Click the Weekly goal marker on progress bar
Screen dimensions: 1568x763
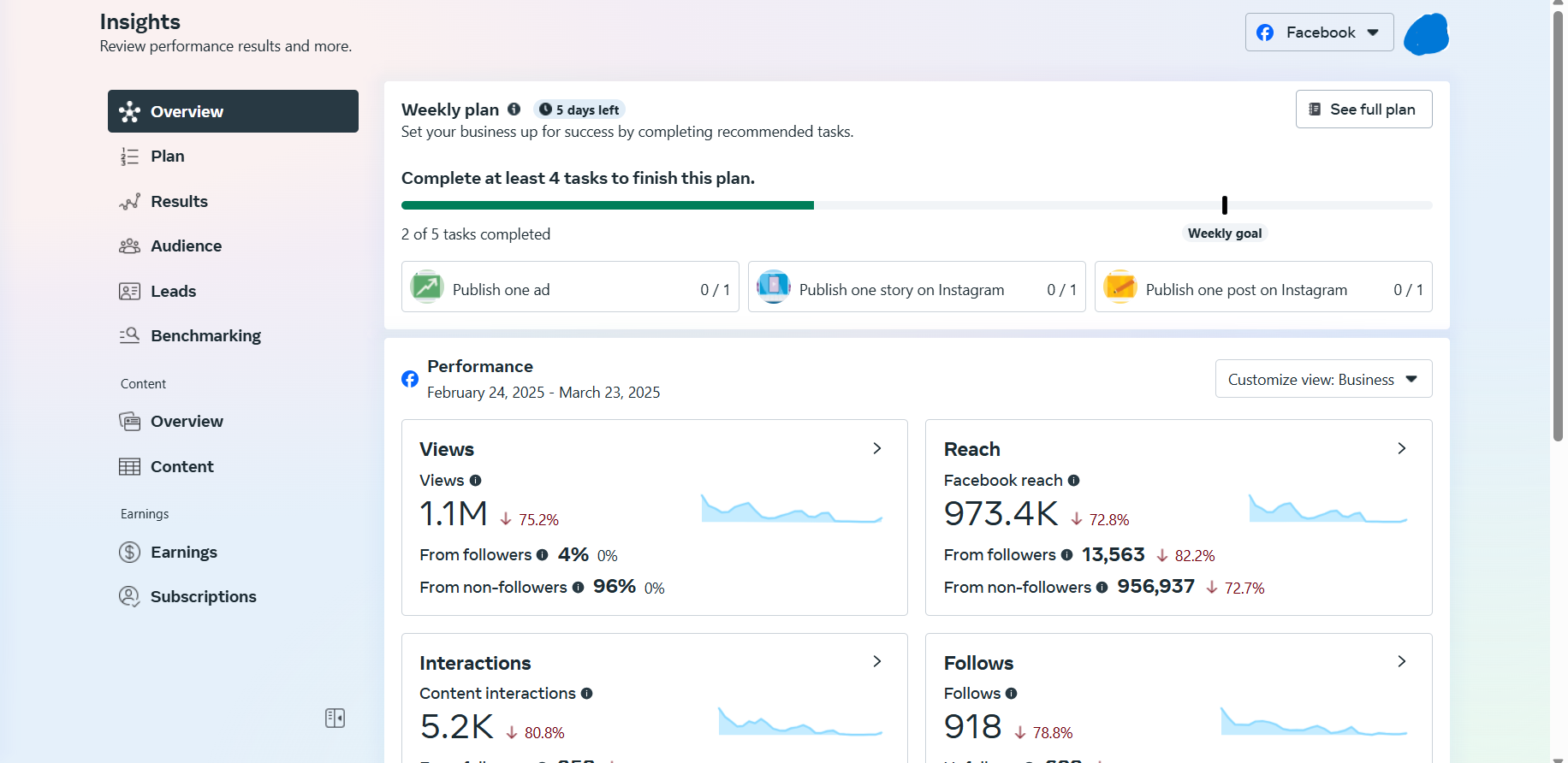point(1225,205)
